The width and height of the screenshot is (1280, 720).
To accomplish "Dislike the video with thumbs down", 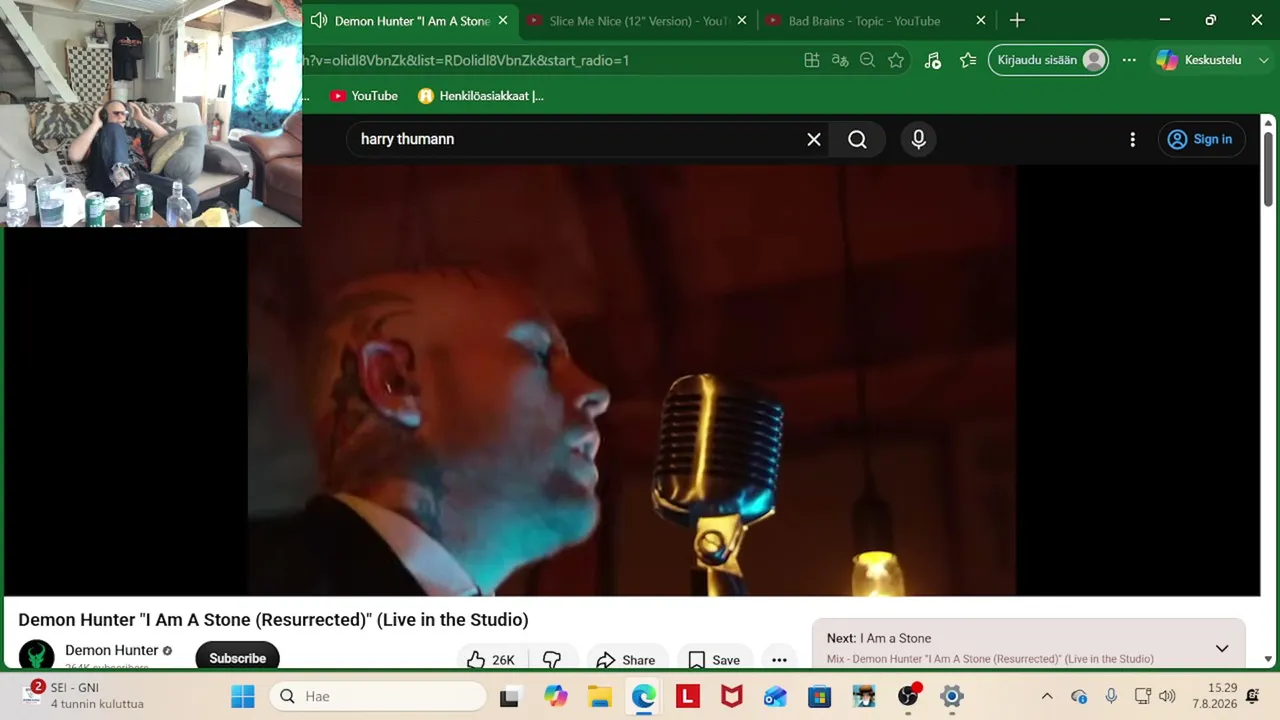I will tap(552, 659).
